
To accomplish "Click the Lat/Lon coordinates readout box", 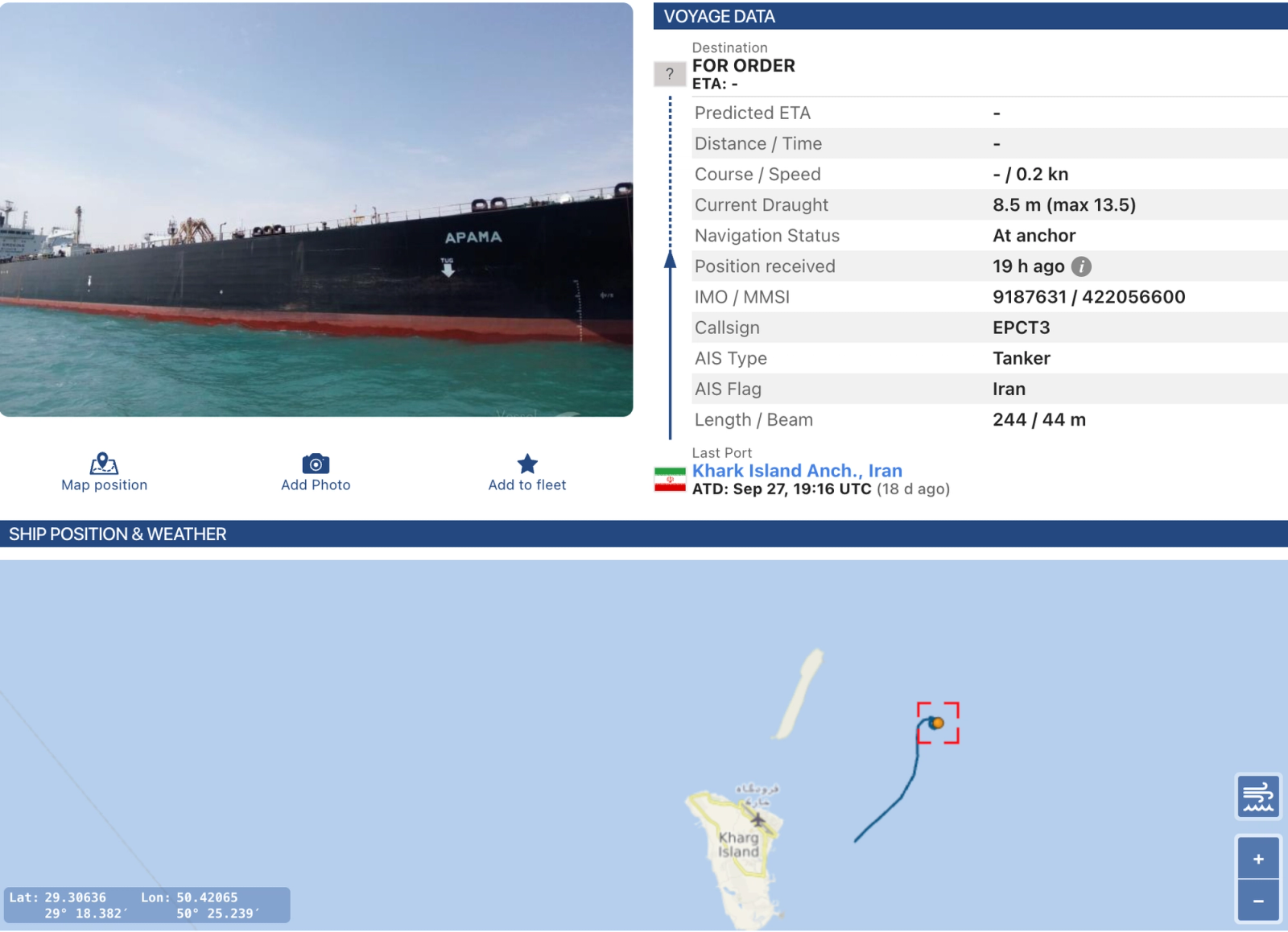I will coord(147,905).
